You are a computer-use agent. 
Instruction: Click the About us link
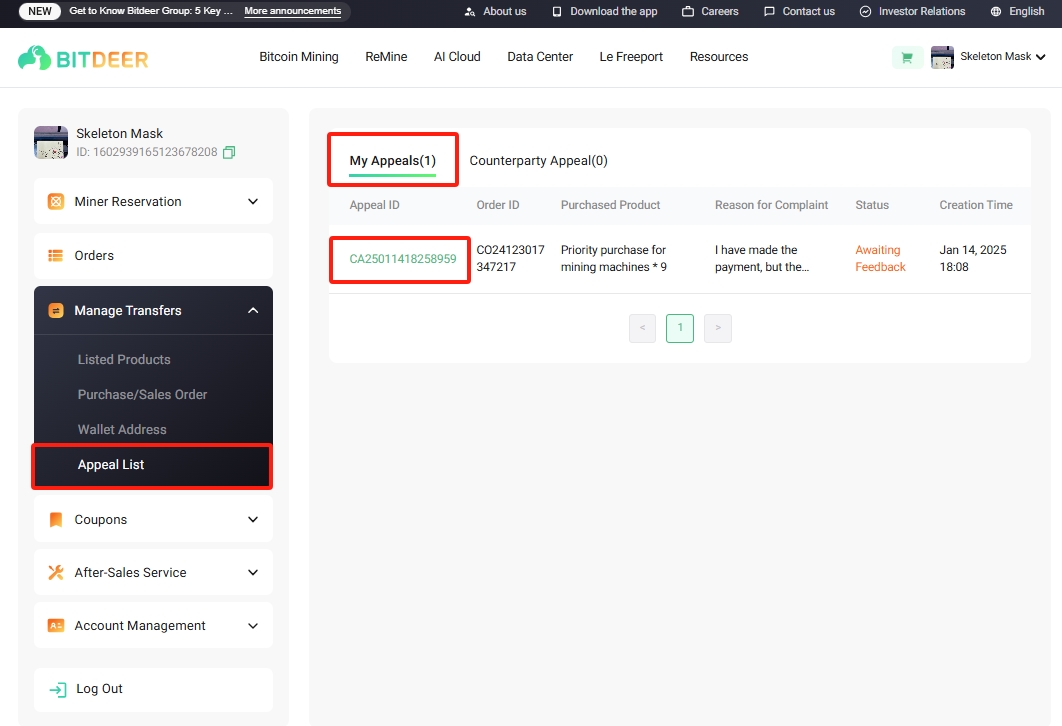coord(505,12)
